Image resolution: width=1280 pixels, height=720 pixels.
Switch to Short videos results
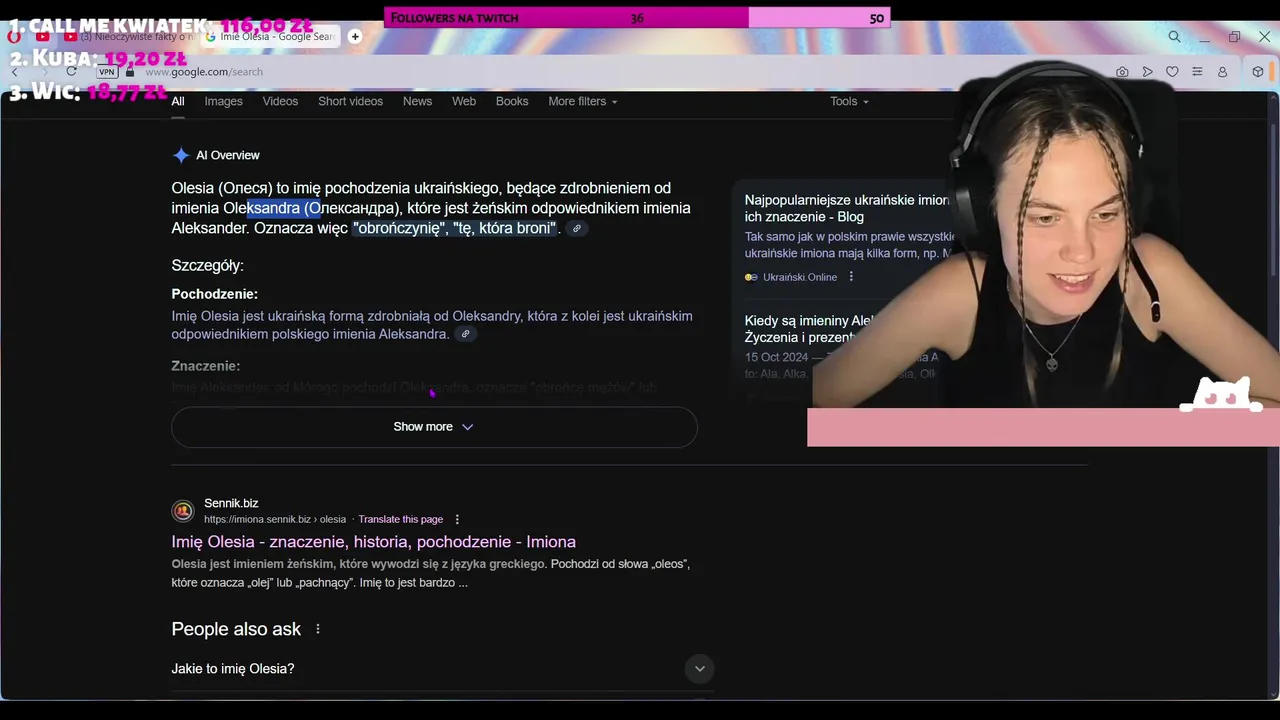pyautogui.click(x=350, y=101)
